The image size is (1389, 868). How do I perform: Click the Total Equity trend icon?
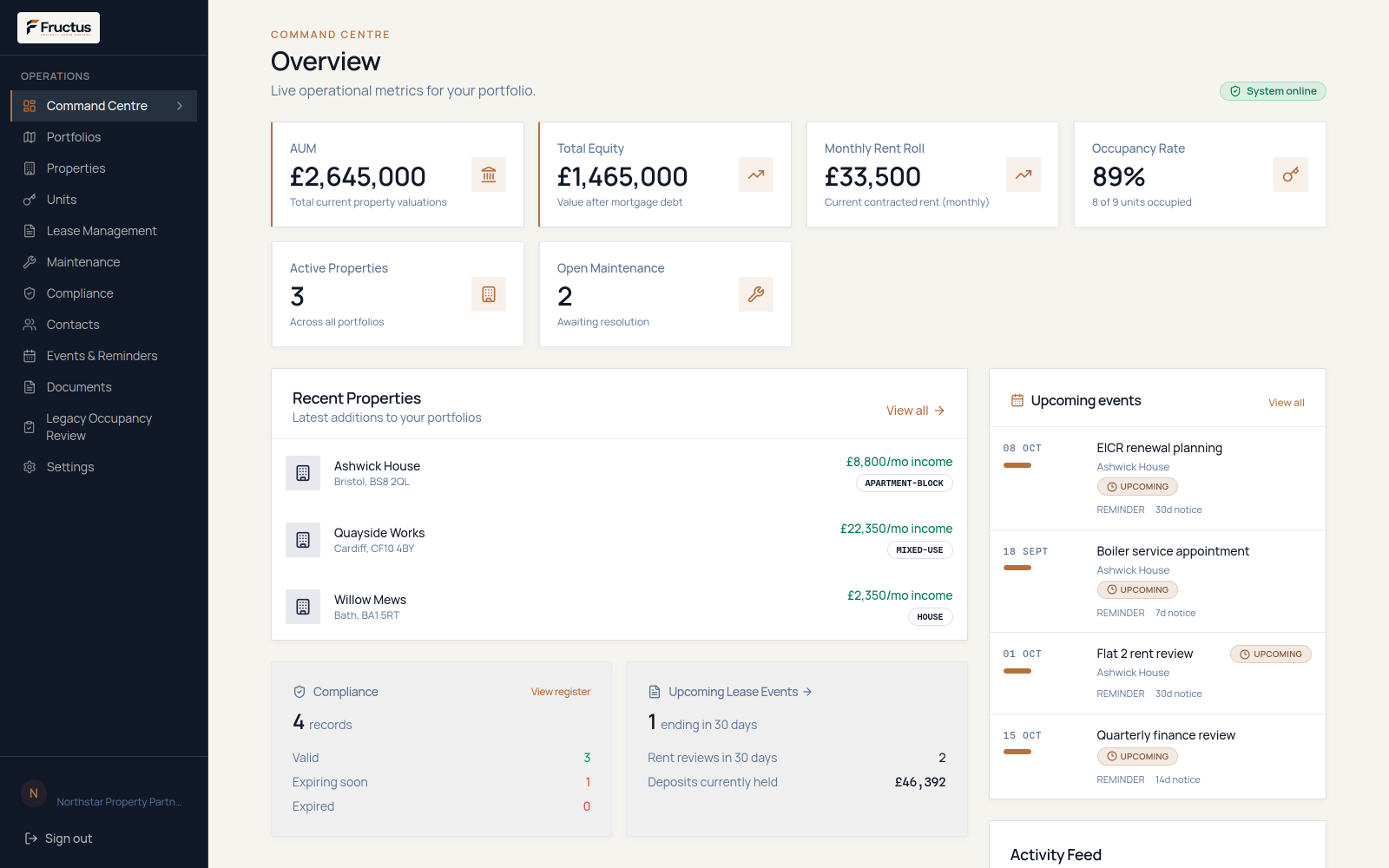tap(756, 174)
